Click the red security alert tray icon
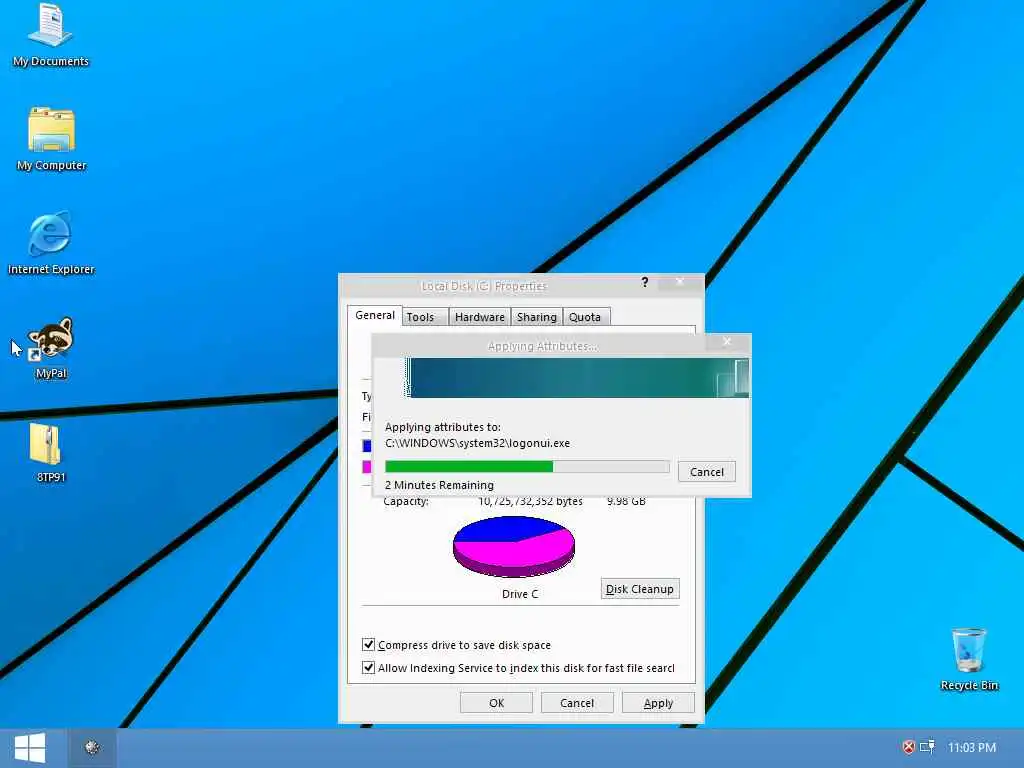Screen dimensions: 1024x768 coord(908,747)
